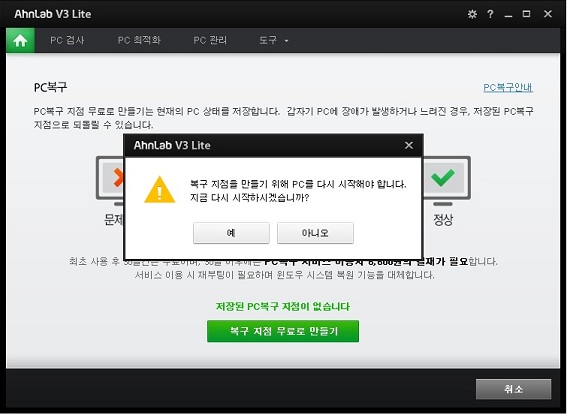The image size is (567, 415).
Task: Switch to PC 최적화 tab
Action: [139, 40]
